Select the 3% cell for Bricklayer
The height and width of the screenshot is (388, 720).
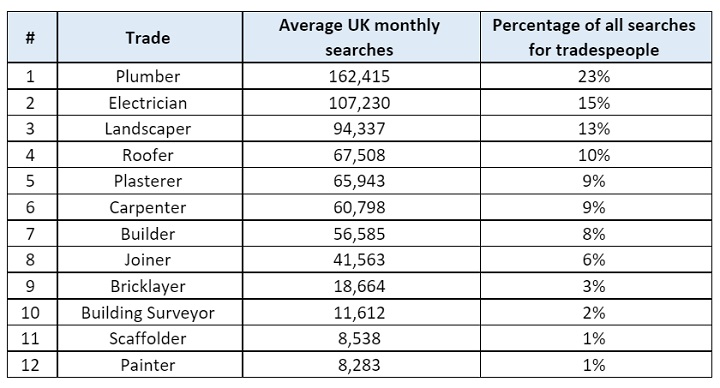[x=596, y=286]
